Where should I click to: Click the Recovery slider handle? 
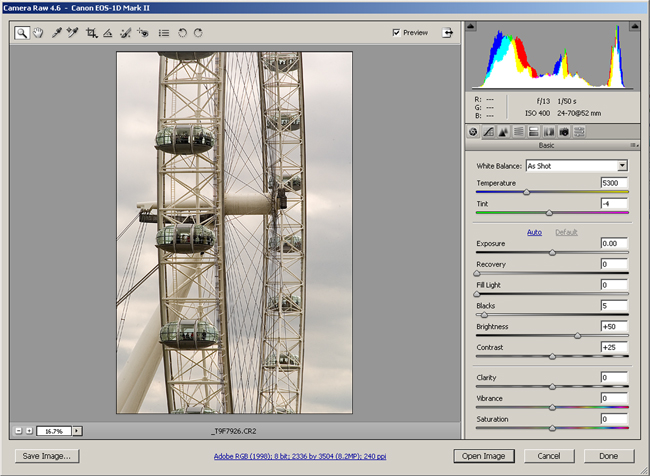click(x=477, y=273)
